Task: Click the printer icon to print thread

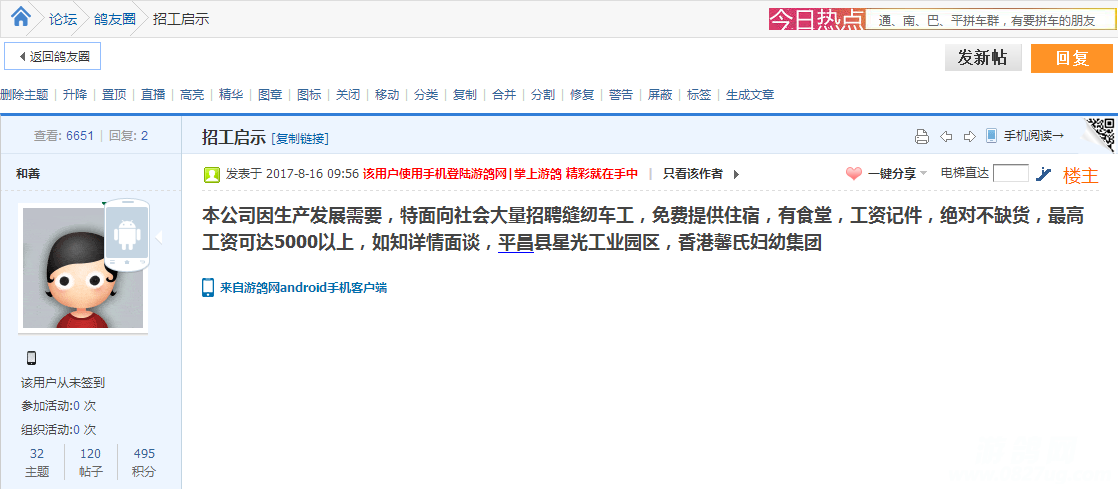Action: click(922, 136)
